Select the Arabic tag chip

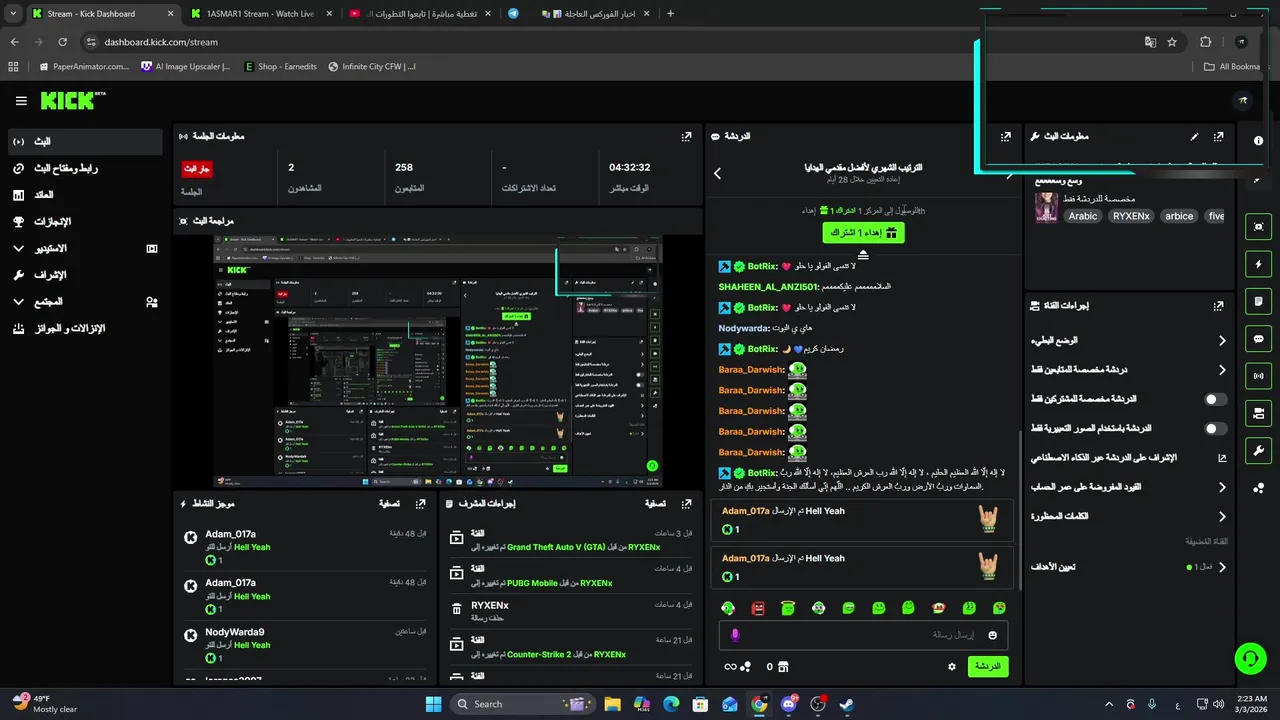(1083, 216)
